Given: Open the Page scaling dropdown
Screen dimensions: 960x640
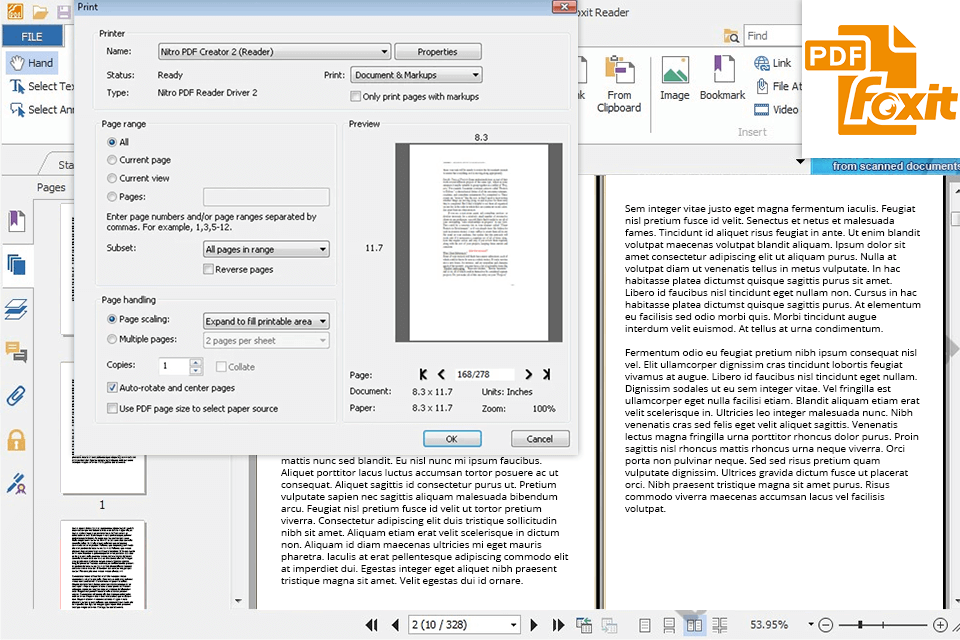Looking at the screenshot, I should click(266, 321).
